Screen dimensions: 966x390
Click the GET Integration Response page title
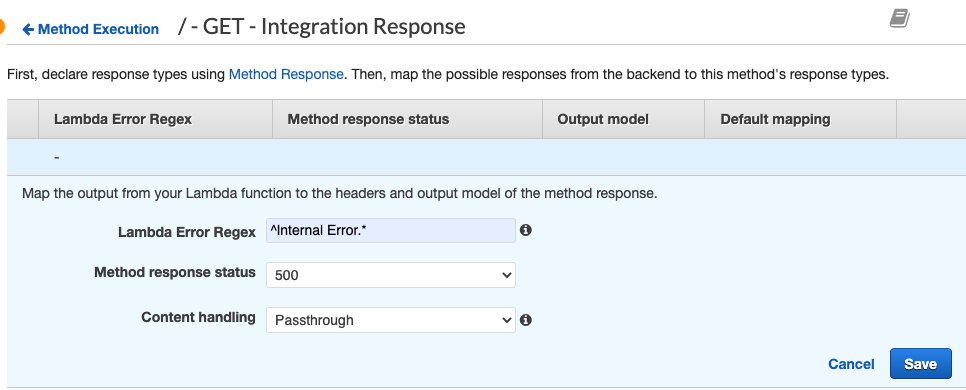[x=322, y=27]
